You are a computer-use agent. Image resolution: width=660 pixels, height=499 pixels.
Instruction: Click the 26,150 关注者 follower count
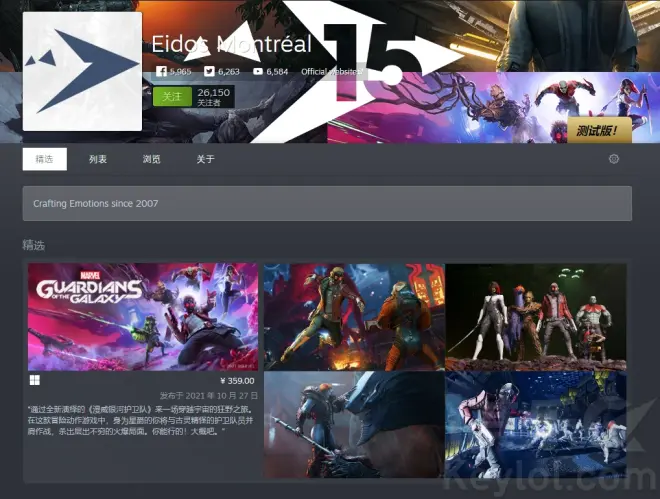(x=214, y=97)
